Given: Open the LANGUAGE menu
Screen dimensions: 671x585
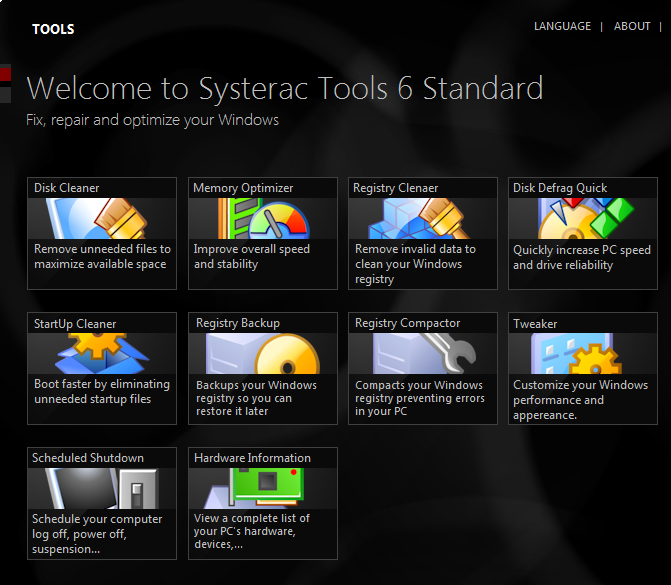Looking at the screenshot, I should pos(562,27).
